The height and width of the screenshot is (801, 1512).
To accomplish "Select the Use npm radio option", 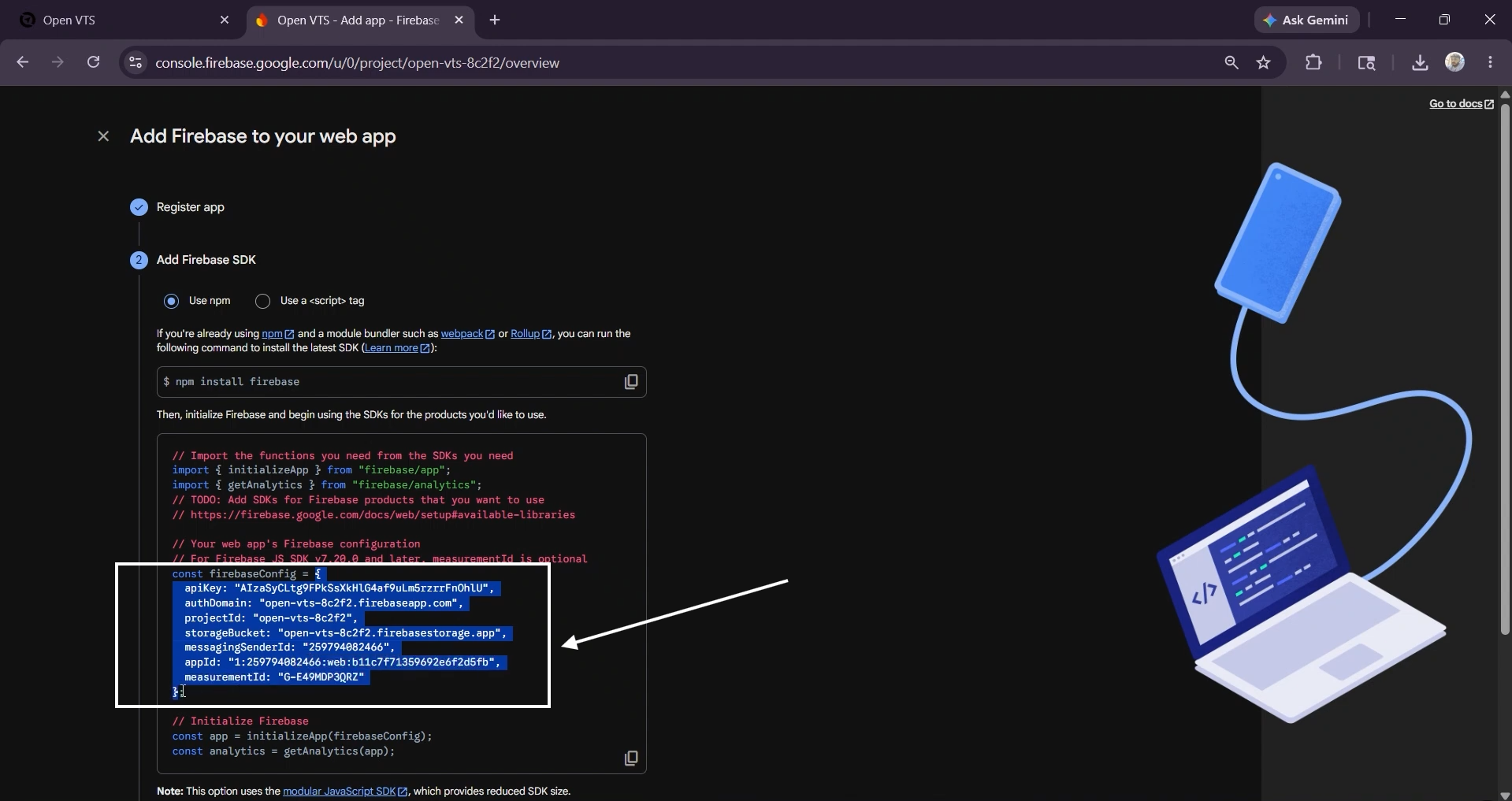I will (171, 301).
